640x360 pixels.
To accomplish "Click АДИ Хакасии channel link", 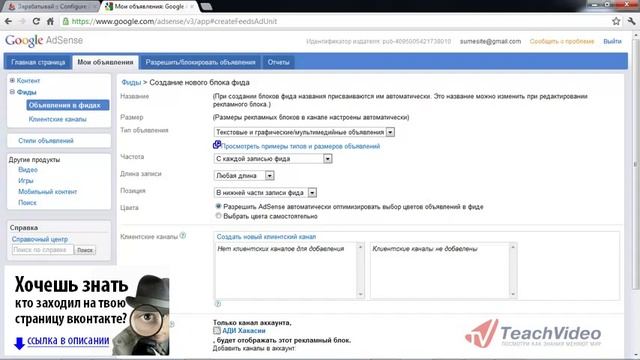I will 244,331.
